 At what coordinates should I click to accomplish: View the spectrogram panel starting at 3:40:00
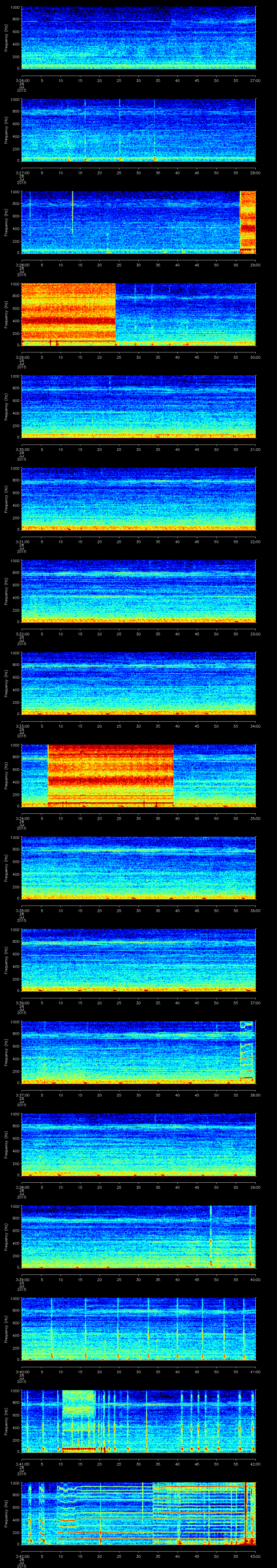coord(138,1329)
